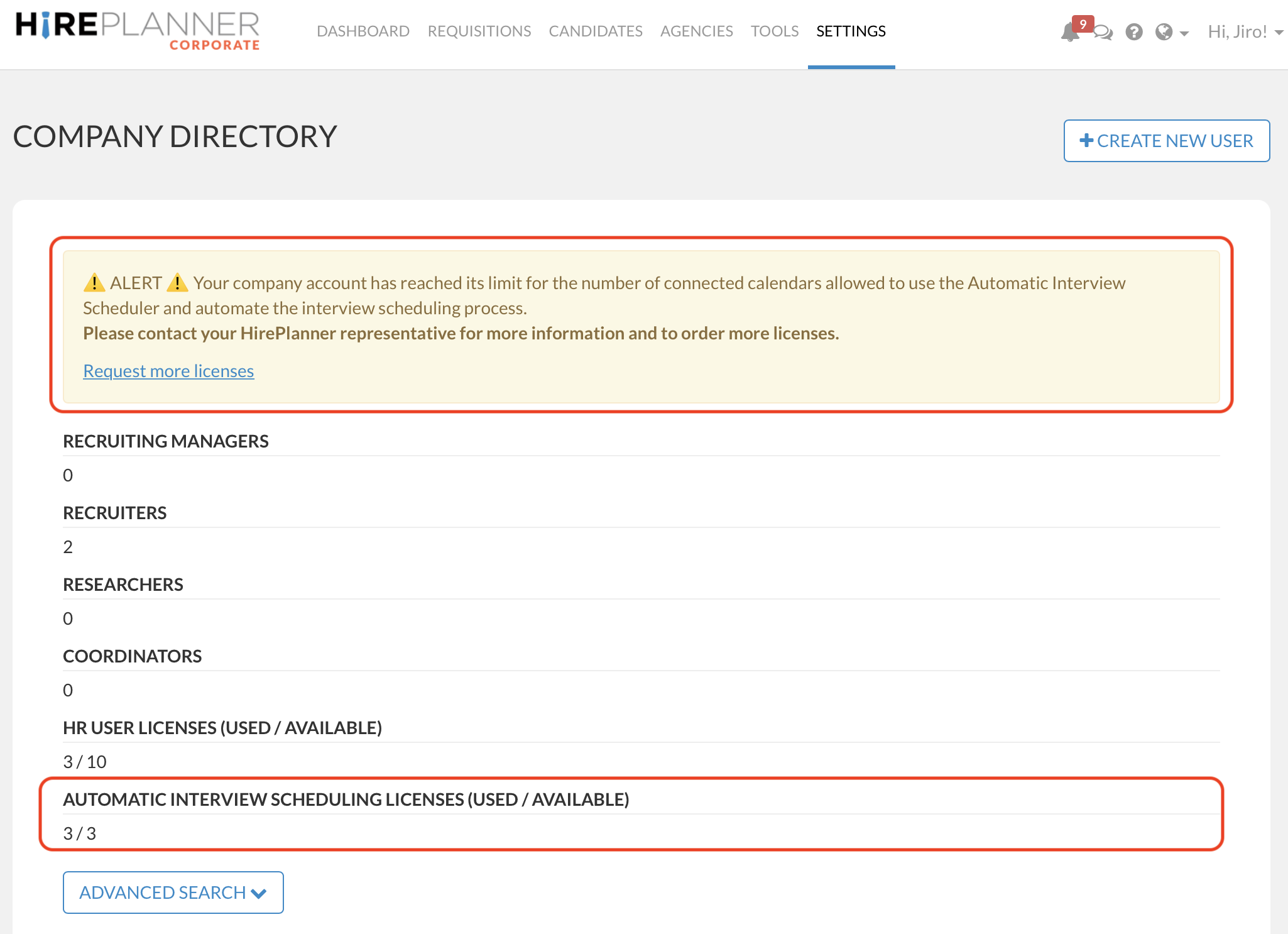Screen dimensions: 1288x934
Task: Expand the Advanced Search panel
Action: tap(173, 892)
